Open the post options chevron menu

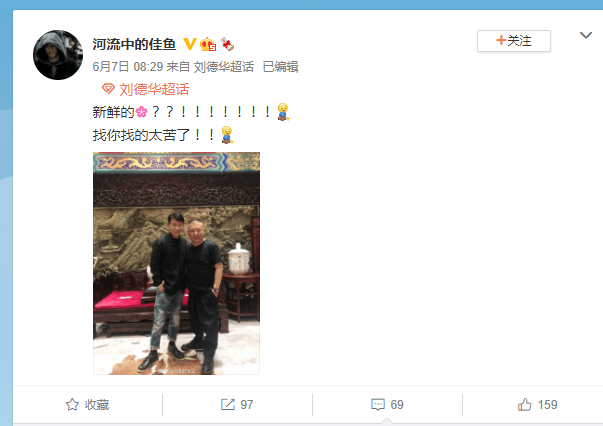[585, 35]
